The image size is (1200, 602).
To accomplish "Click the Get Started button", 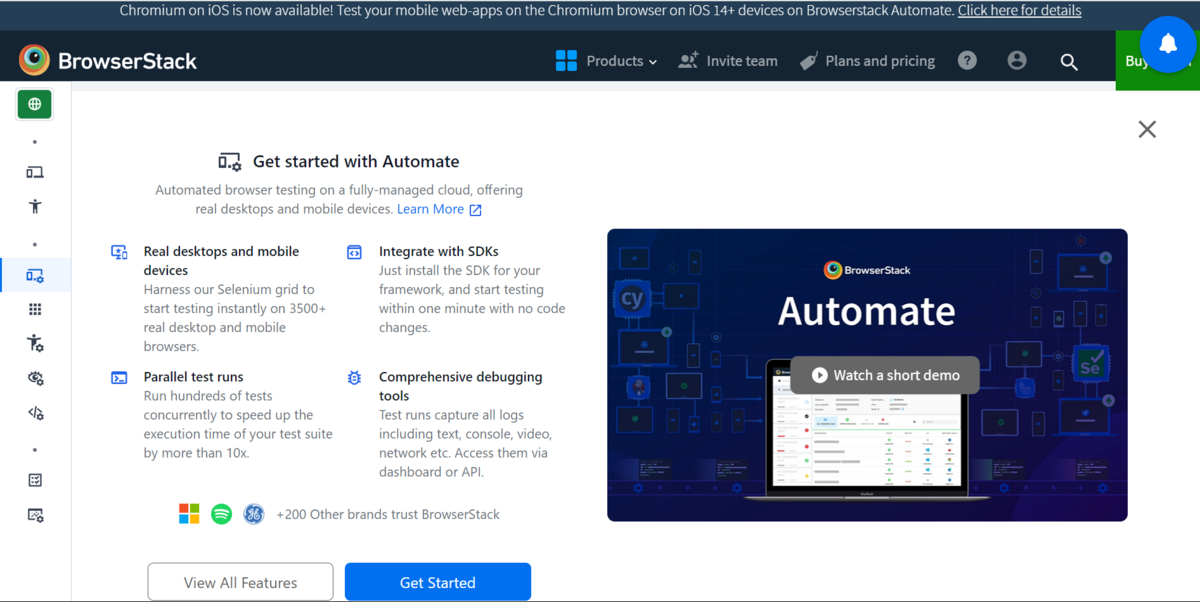I will [x=438, y=582].
